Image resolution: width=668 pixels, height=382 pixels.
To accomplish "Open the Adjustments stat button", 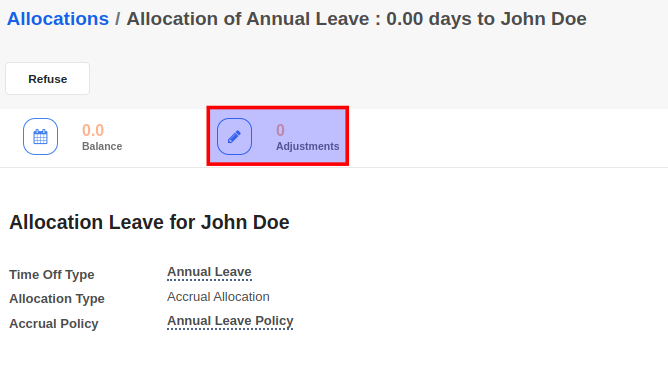I will click(278, 136).
